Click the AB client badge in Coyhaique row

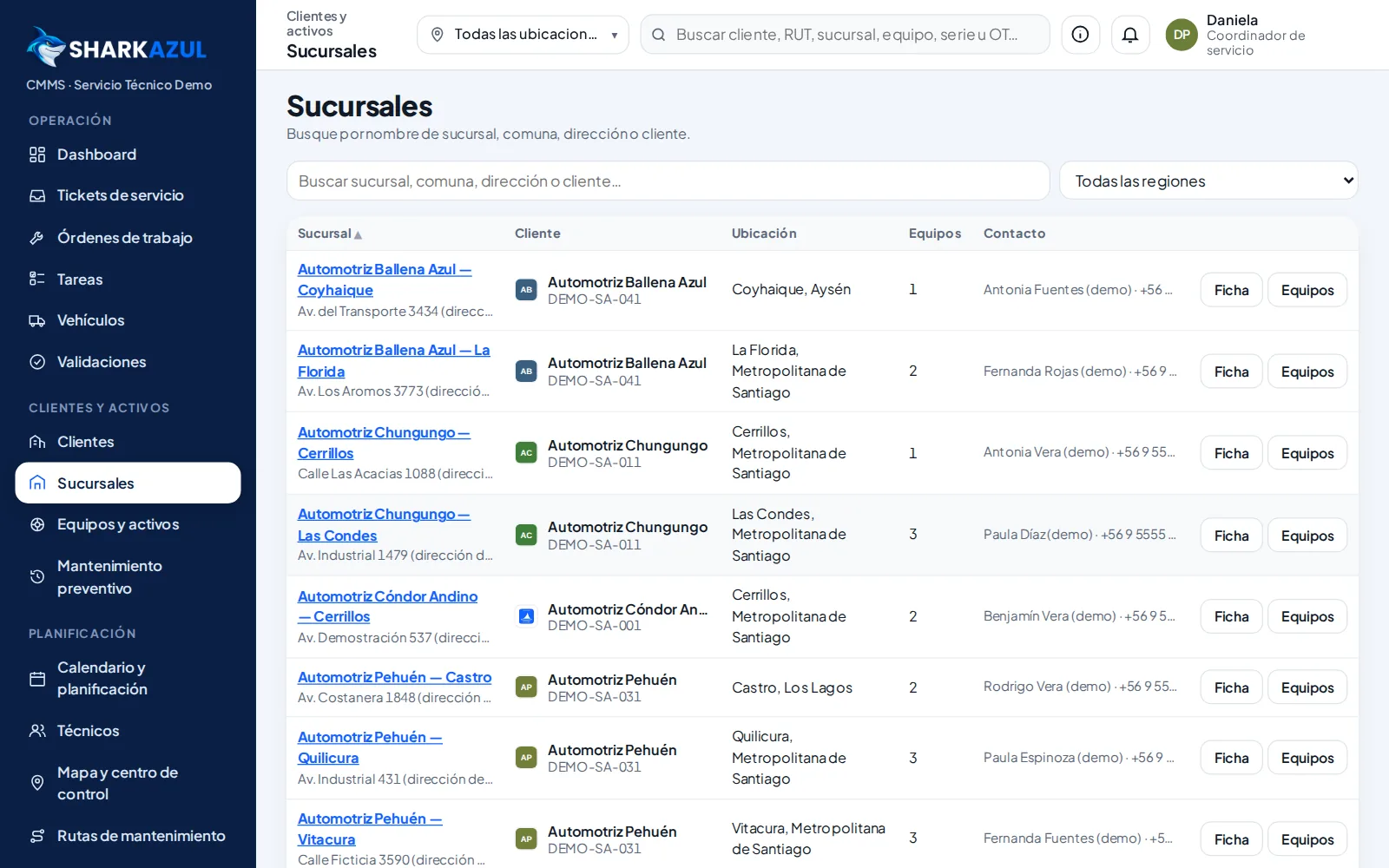coord(526,290)
